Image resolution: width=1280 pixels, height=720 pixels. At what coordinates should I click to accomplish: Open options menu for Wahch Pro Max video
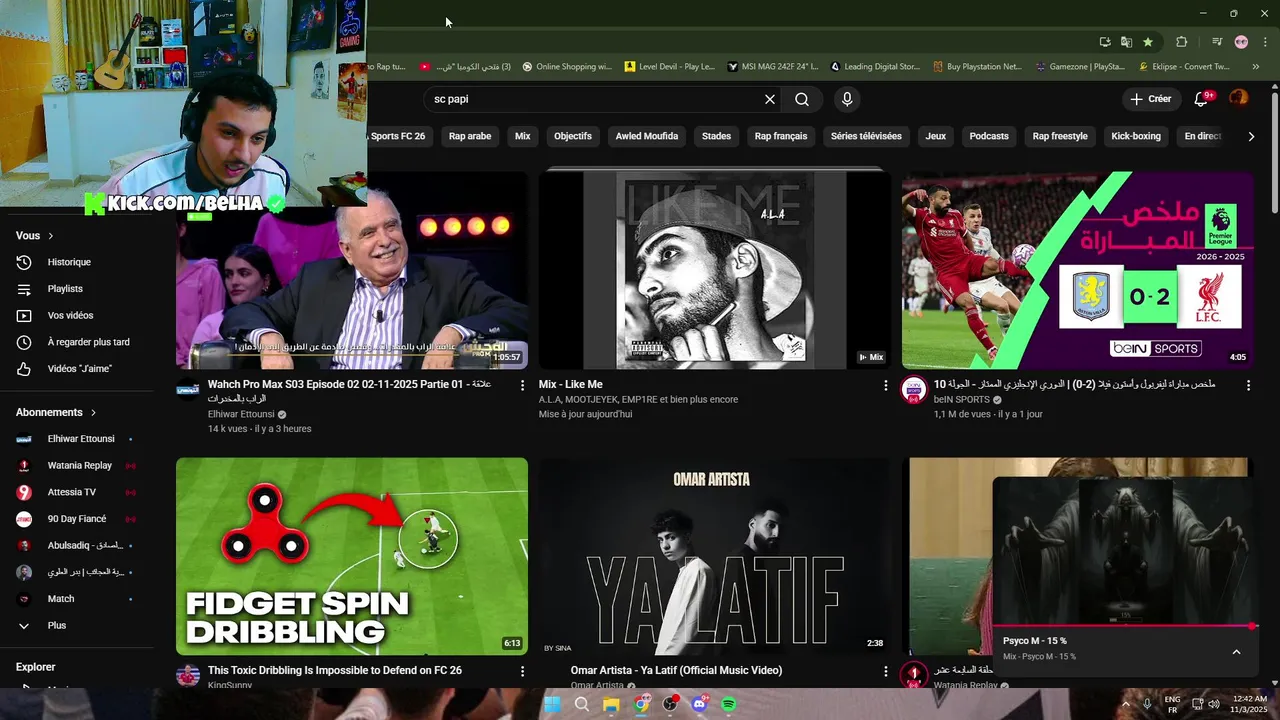(522, 385)
